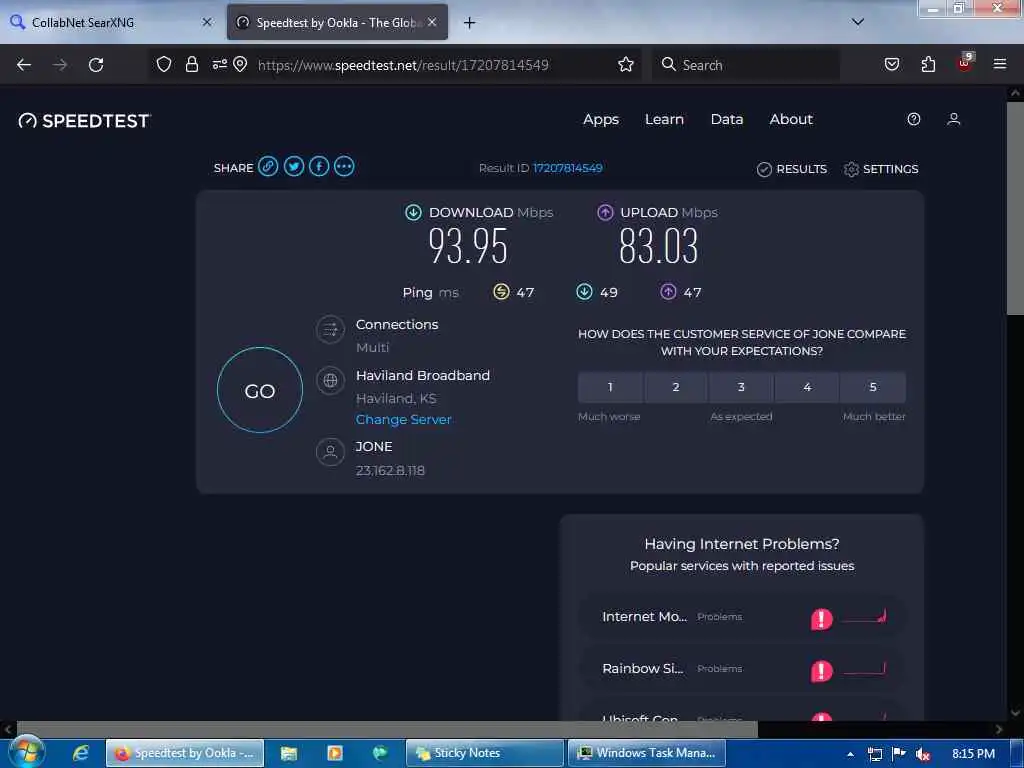
Task: Open the user account icon
Action: (953, 119)
